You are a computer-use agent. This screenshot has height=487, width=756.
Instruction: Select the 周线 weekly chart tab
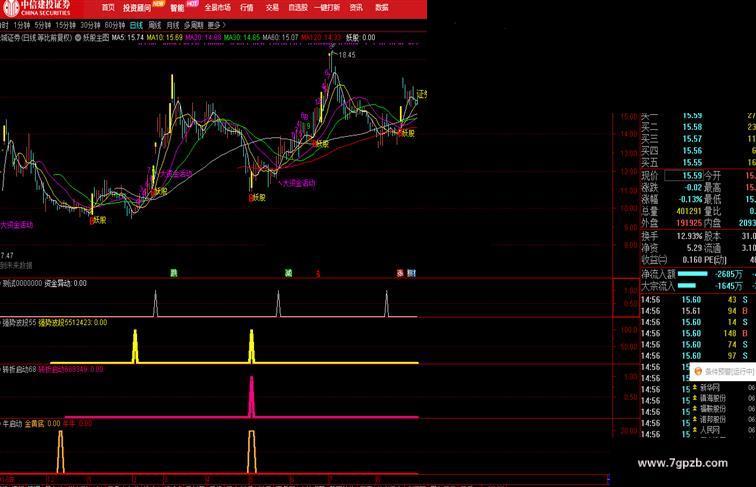155,25
